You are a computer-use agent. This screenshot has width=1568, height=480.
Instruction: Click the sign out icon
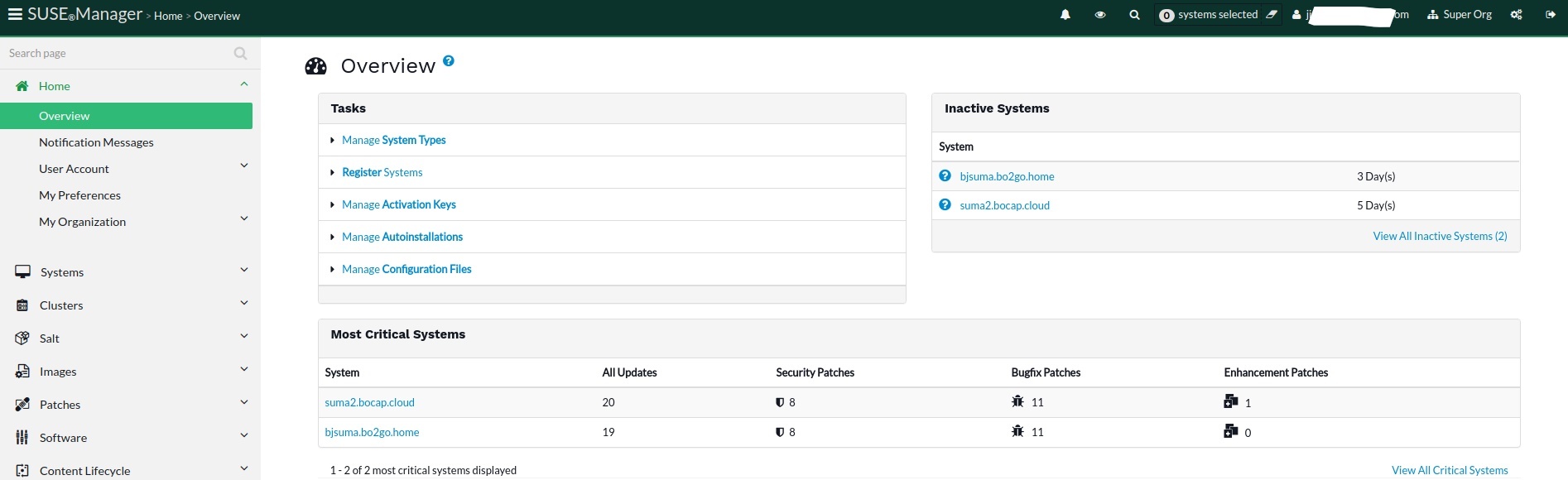(x=1550, y=15)
